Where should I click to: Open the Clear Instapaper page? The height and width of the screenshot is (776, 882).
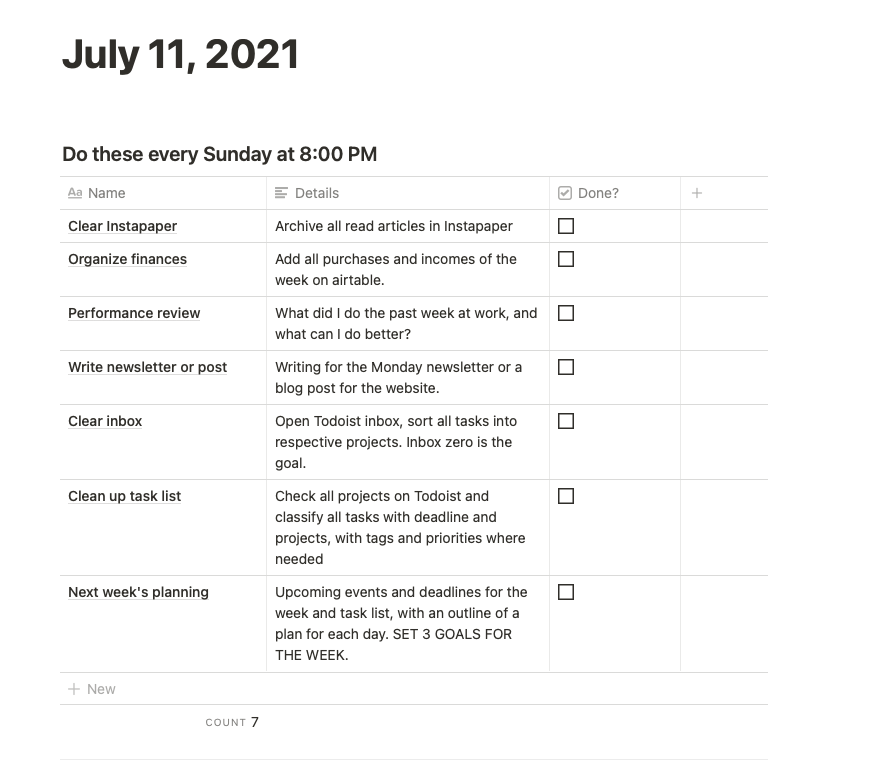coord(123,226)
